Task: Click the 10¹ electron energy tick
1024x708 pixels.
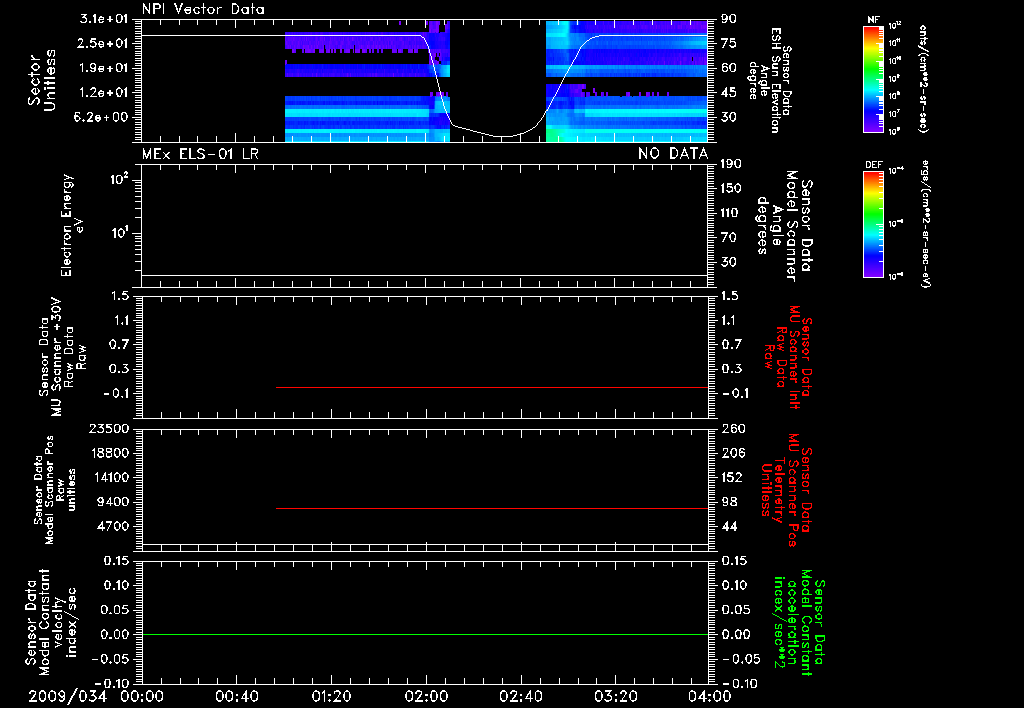Action: point(120,234)
